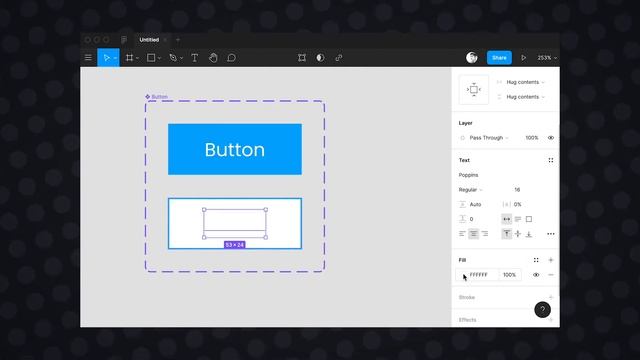This screenshot has width=640, height=360.
Task: Click the Use as mask icon
Action: pos(320,58)
